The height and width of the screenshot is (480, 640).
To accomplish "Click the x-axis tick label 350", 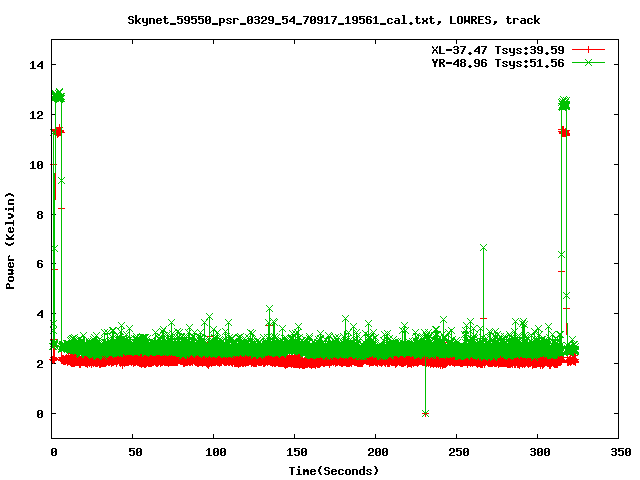I will coord(620,452).
